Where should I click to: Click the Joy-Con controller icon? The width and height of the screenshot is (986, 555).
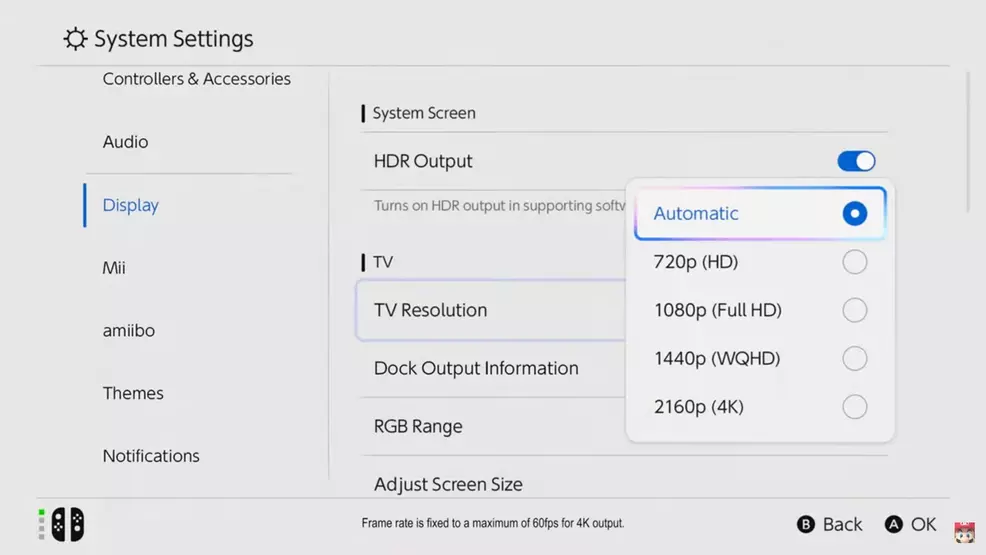pyautogui.click(x=68, y=524)
